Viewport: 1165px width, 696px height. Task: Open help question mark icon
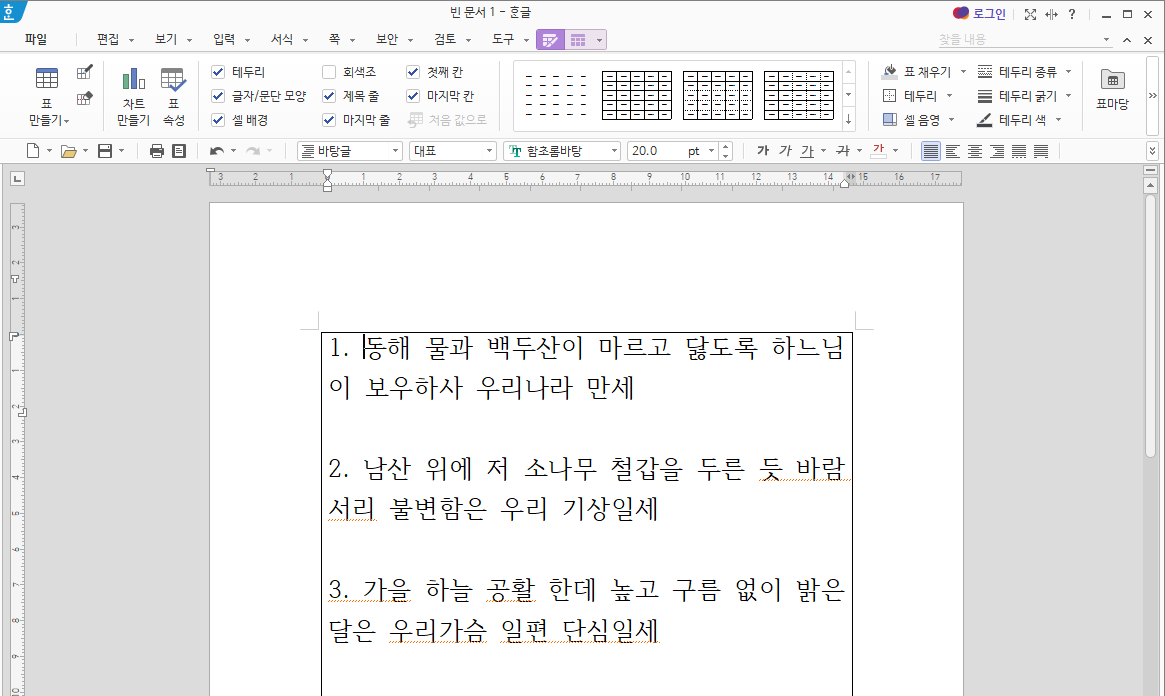pyautogui.click(x=1071, y=14)
